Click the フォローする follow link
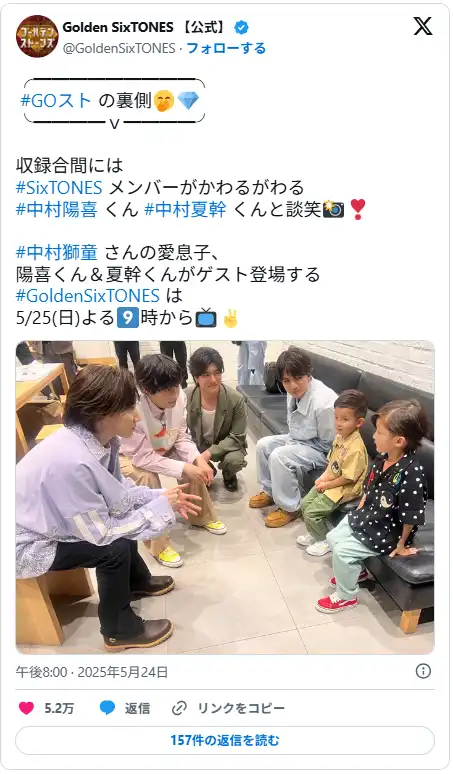 (226, 48)
